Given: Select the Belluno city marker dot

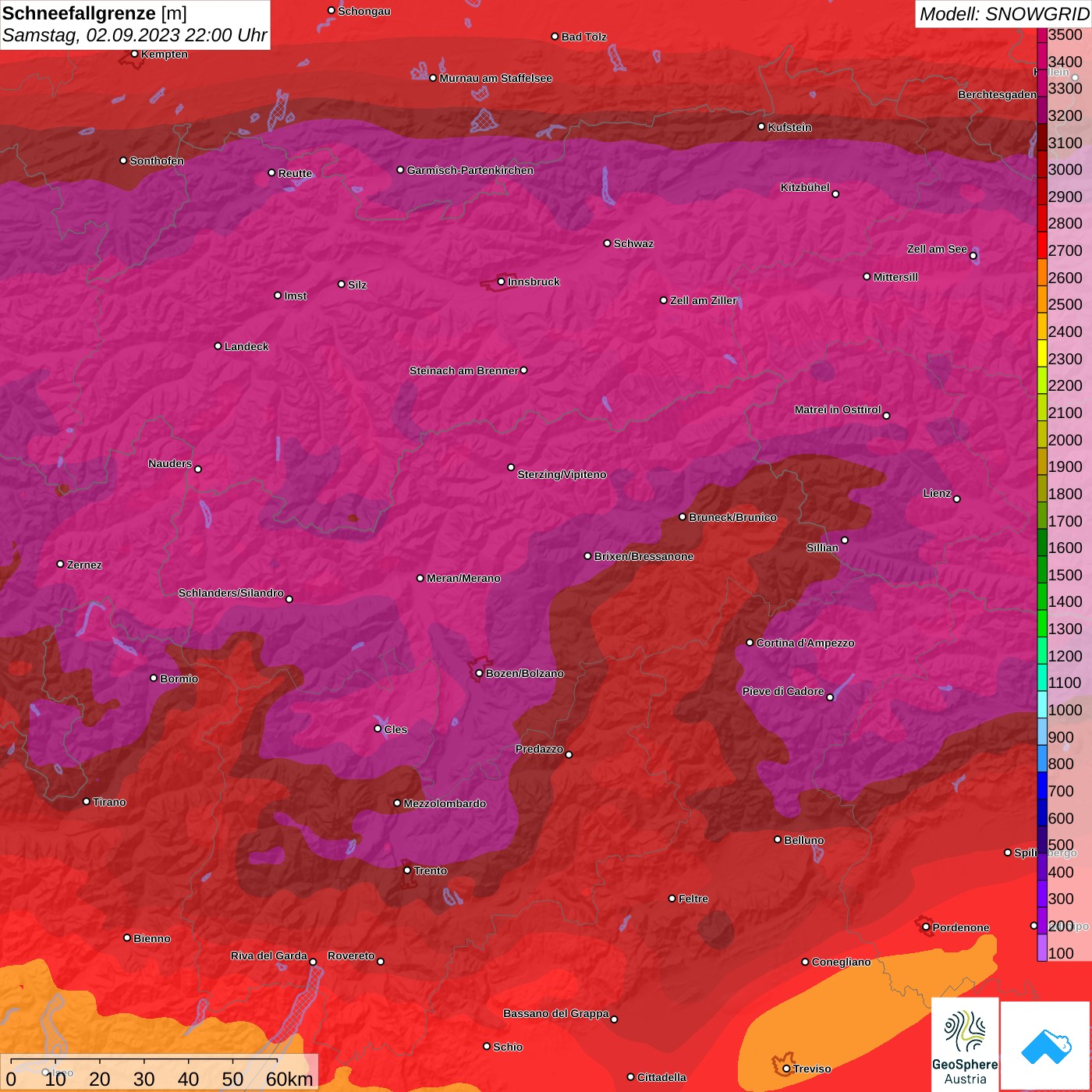Looking at the screenshot, I should [x=777, y=839].
